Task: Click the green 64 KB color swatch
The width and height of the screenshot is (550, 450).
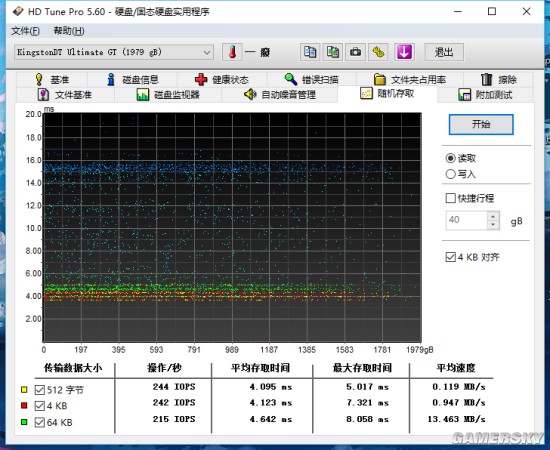Action: (24, 422)
